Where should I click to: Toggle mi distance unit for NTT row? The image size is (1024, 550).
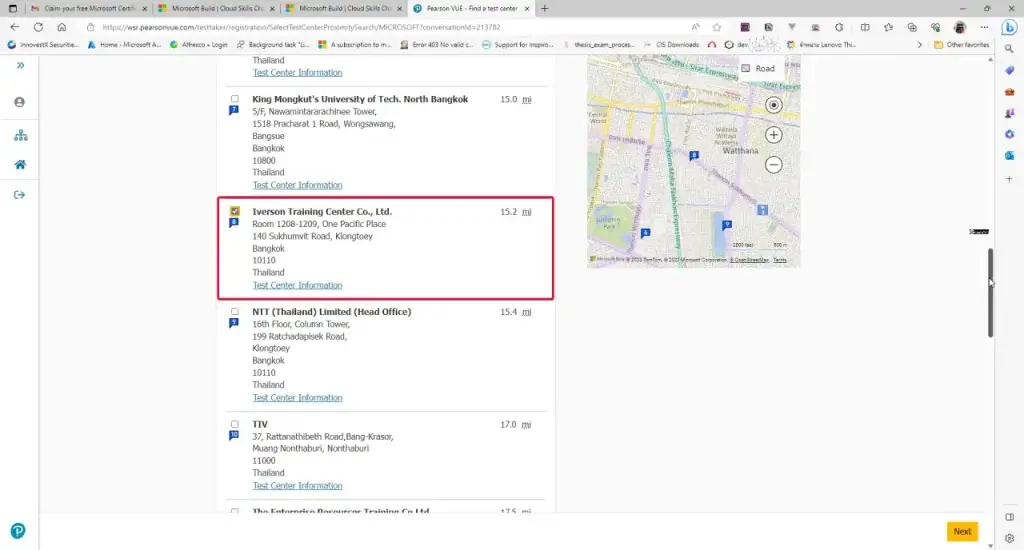point(526,312)
